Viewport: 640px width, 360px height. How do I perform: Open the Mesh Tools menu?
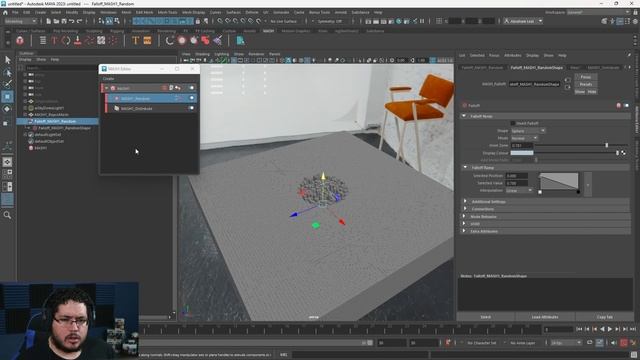coord(167,13)
